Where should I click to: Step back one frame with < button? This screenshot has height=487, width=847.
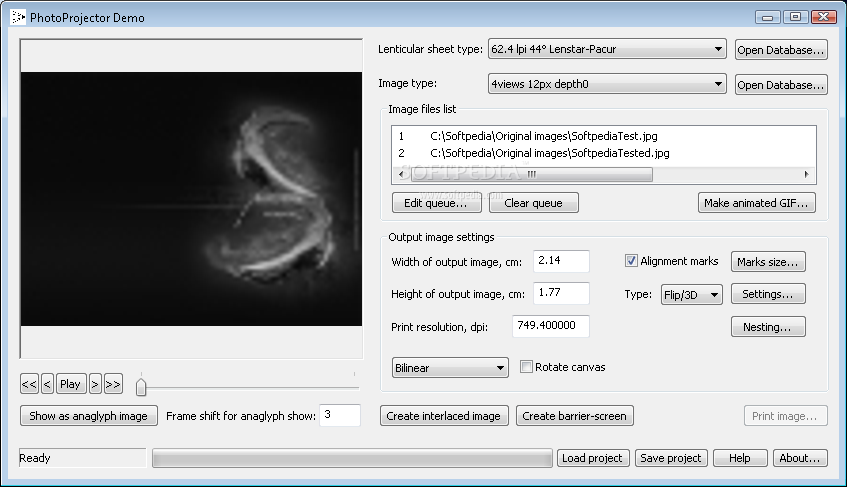(x=47, y=384)
